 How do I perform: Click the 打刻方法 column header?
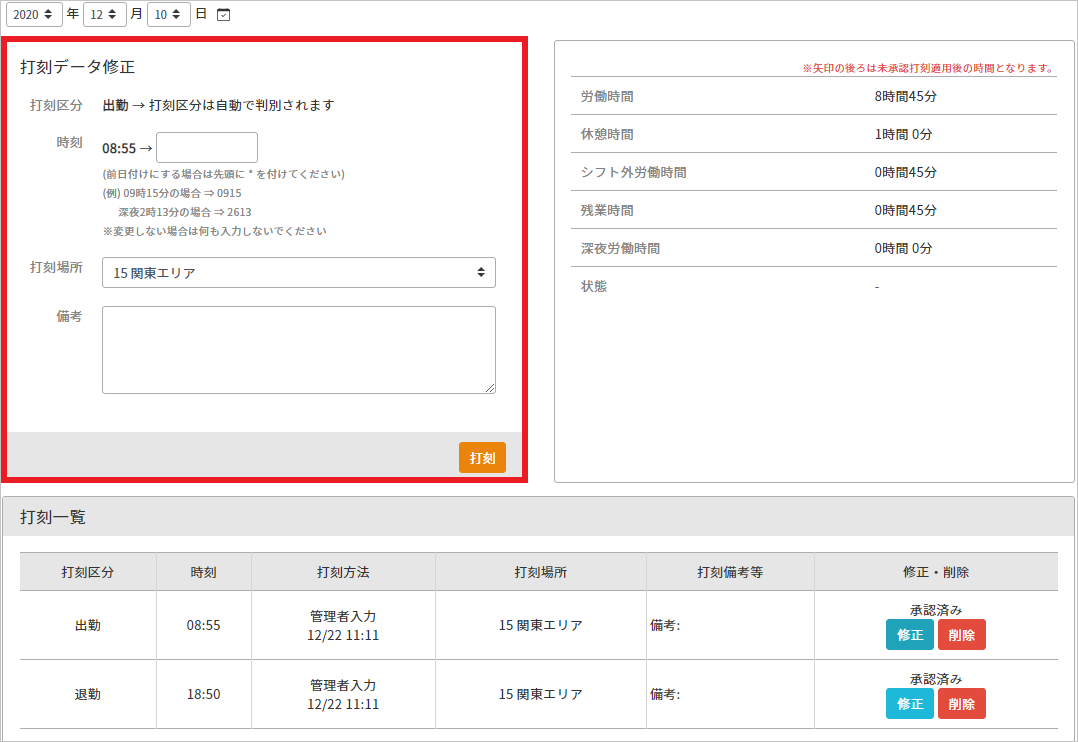click(343, 572)
